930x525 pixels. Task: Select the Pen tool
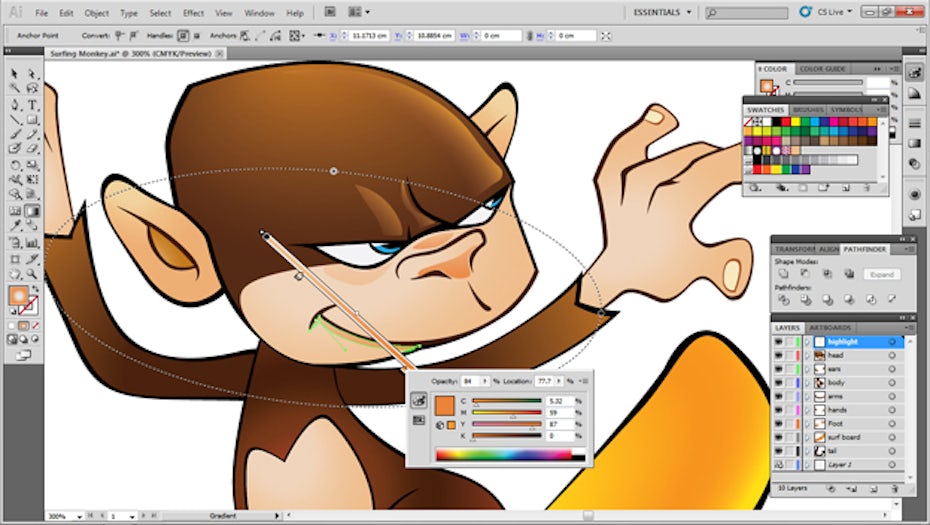click(x=15, y=106)
